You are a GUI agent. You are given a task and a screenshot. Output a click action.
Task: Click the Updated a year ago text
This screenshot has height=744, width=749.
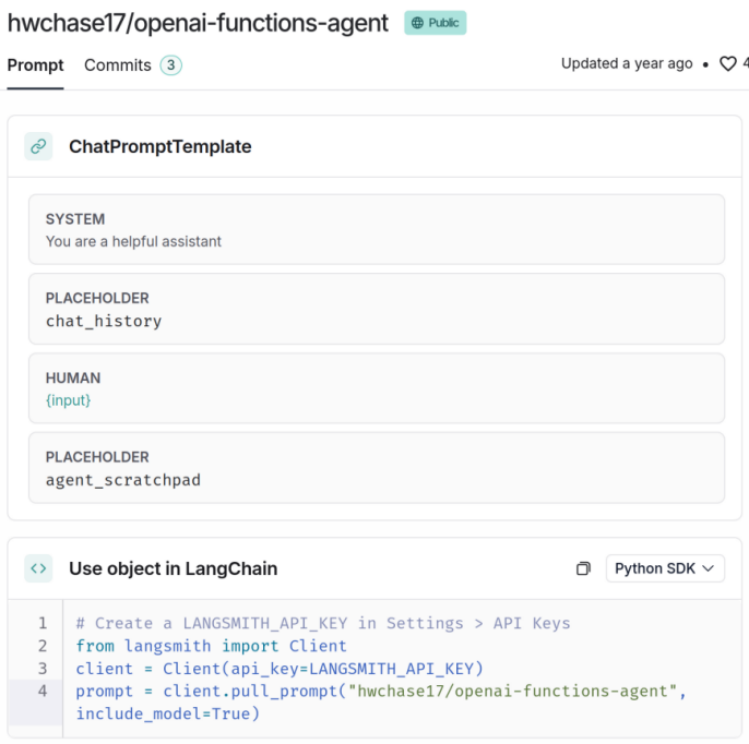coord(627,64)
